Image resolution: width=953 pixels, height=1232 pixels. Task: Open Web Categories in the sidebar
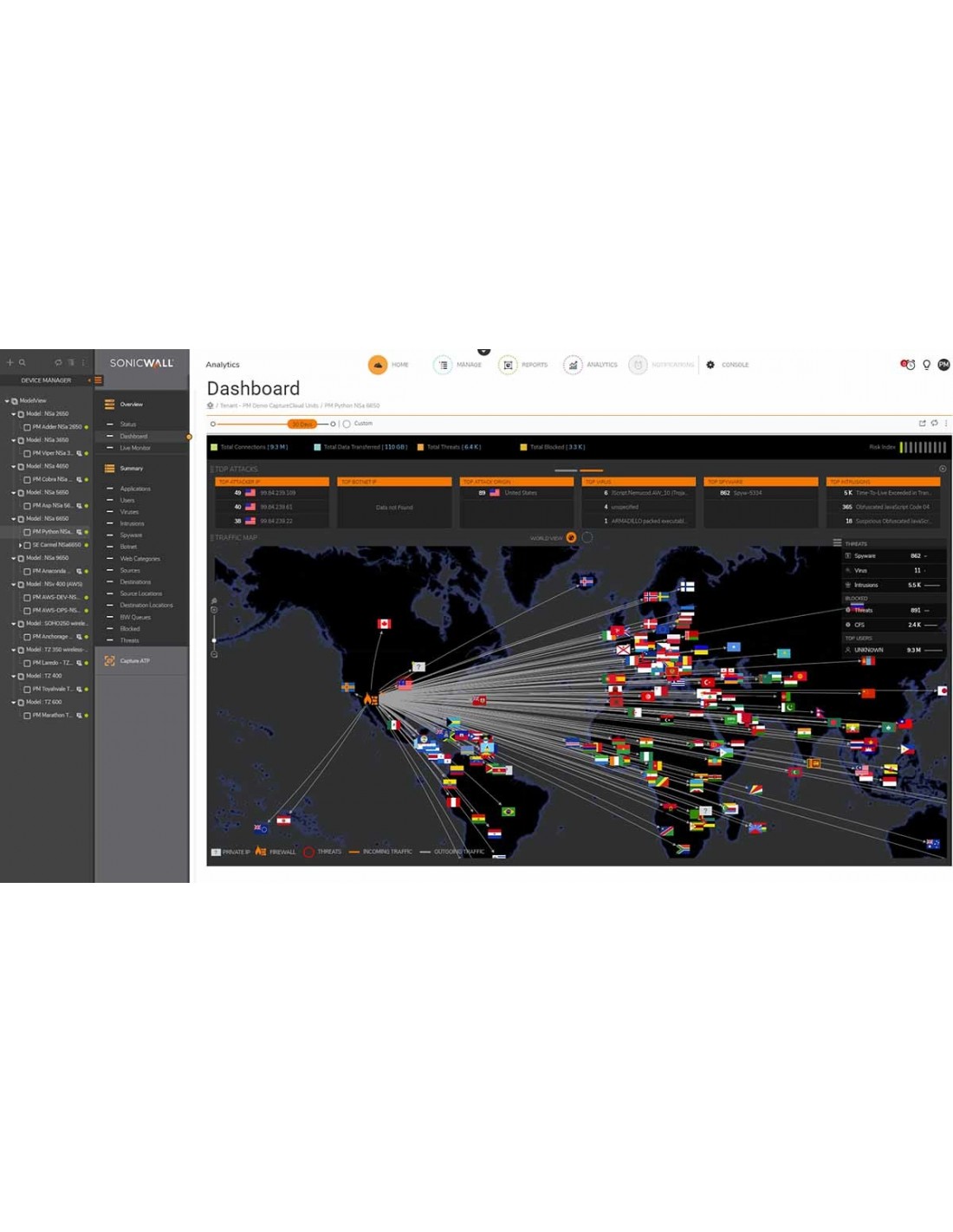coord(139,559)
